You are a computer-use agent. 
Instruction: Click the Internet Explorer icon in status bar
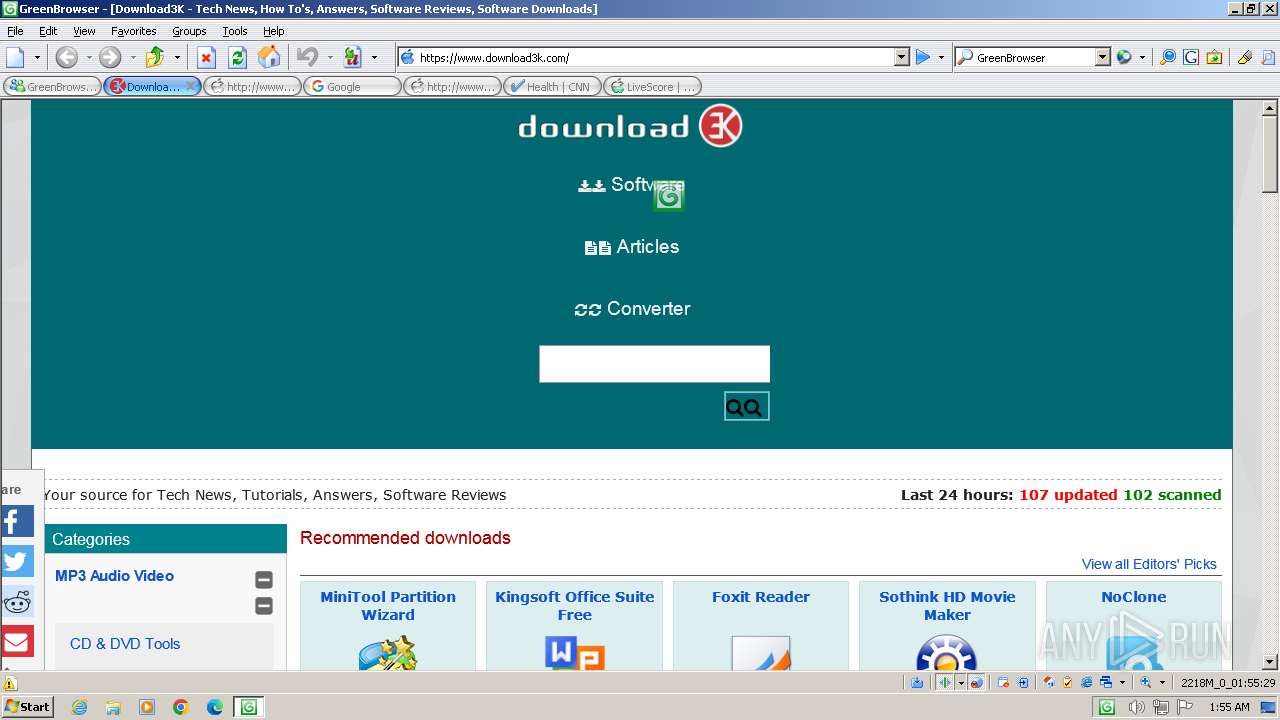pyautogui.click(x=1086, y=683)
